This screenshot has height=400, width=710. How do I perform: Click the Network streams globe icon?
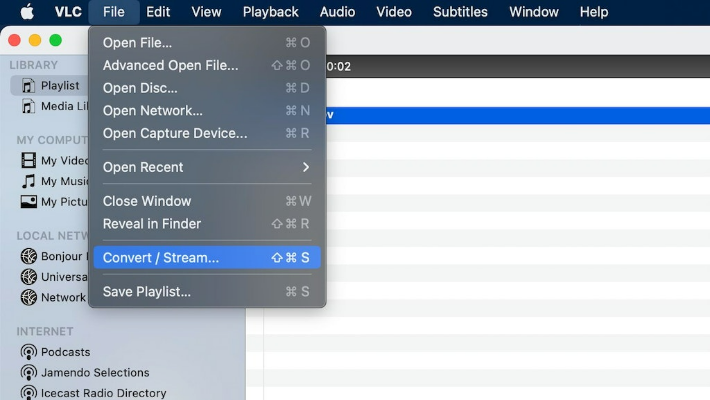[29, 298]
